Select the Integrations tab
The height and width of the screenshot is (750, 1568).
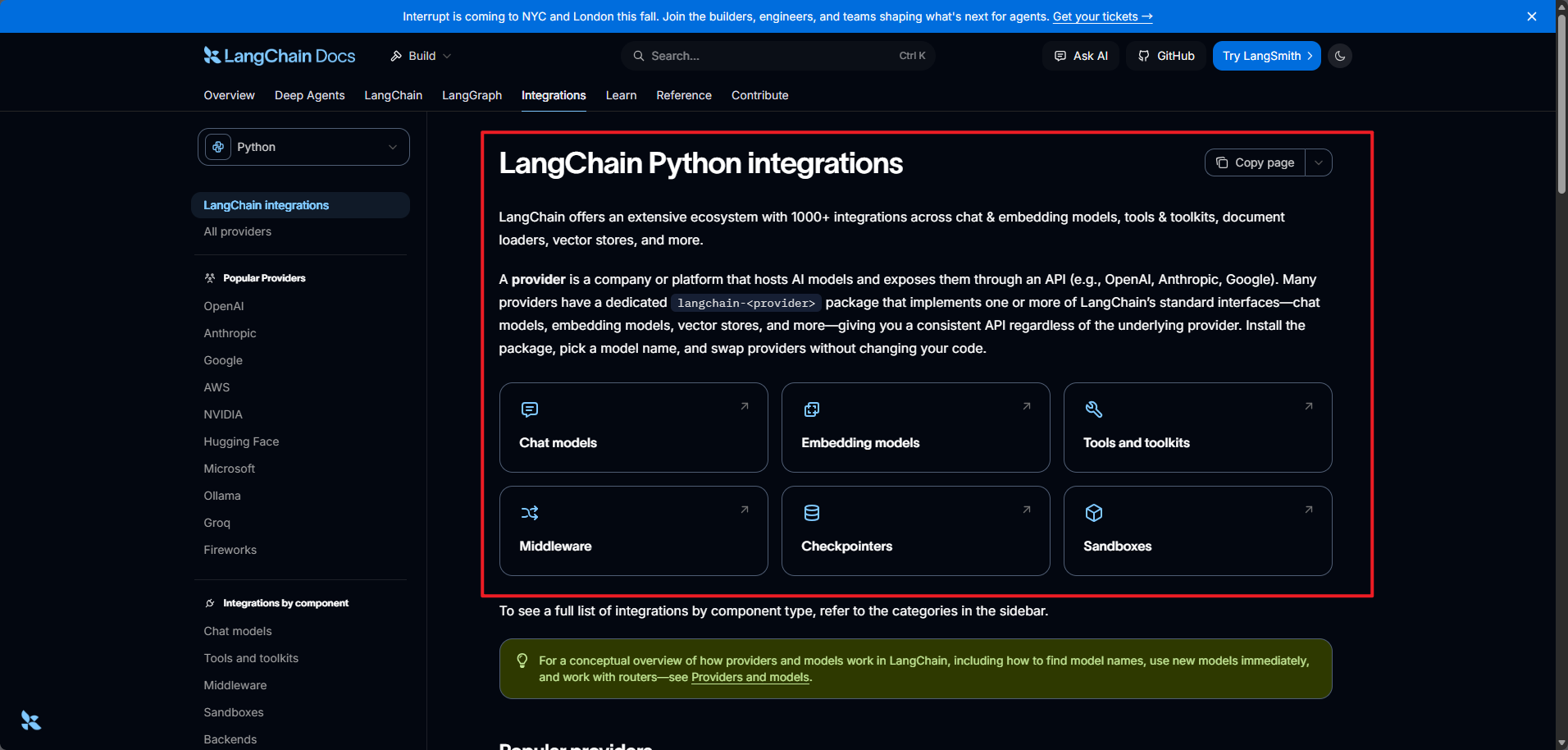pos(554,95)
